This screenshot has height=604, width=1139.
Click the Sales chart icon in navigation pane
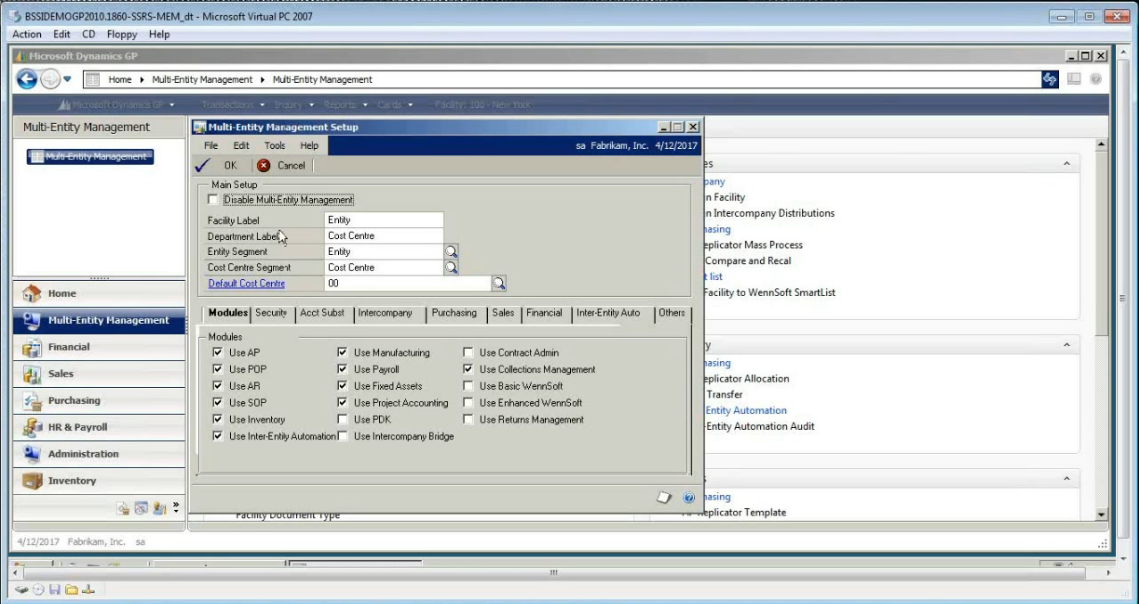31,374
